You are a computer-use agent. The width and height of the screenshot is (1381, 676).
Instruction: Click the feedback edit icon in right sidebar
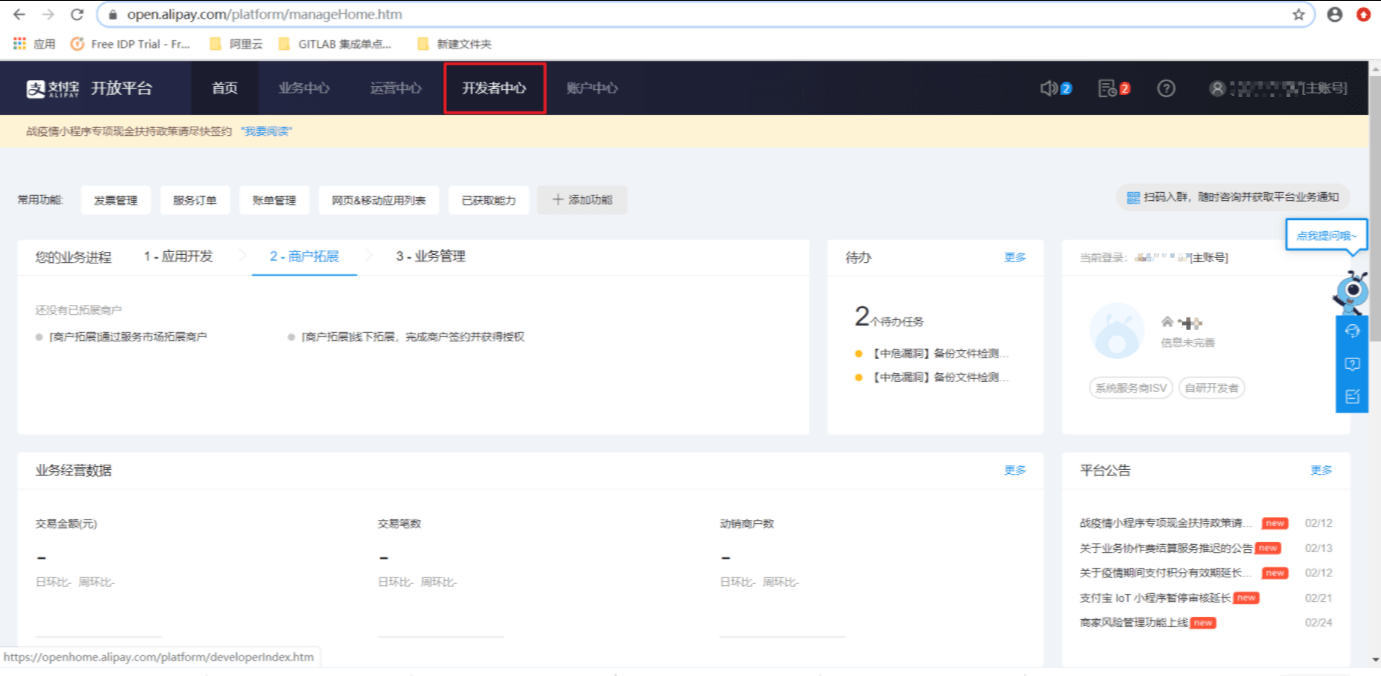point(1352,396)
